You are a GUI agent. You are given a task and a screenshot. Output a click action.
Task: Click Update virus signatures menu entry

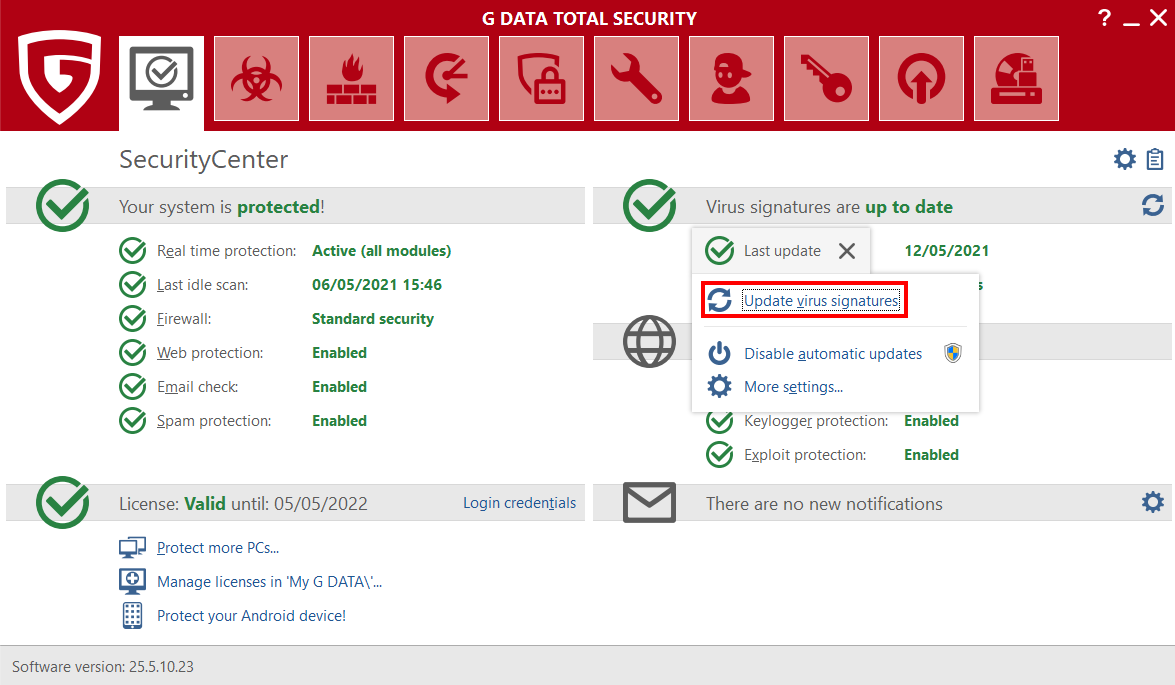820,301
